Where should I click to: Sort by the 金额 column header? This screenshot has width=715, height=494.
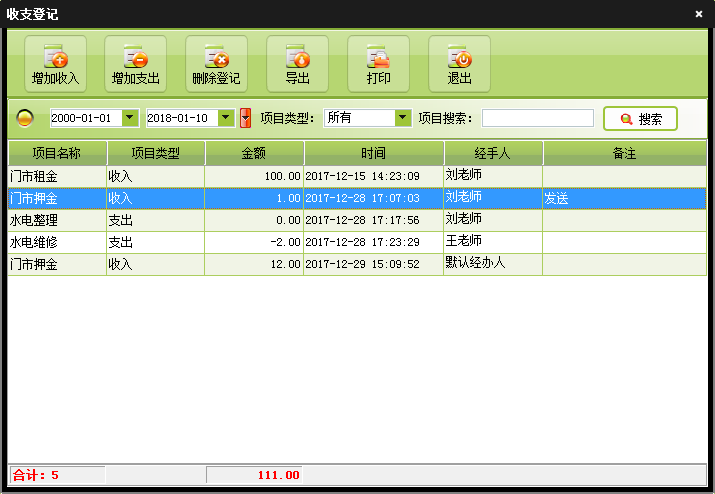[254, 153]
